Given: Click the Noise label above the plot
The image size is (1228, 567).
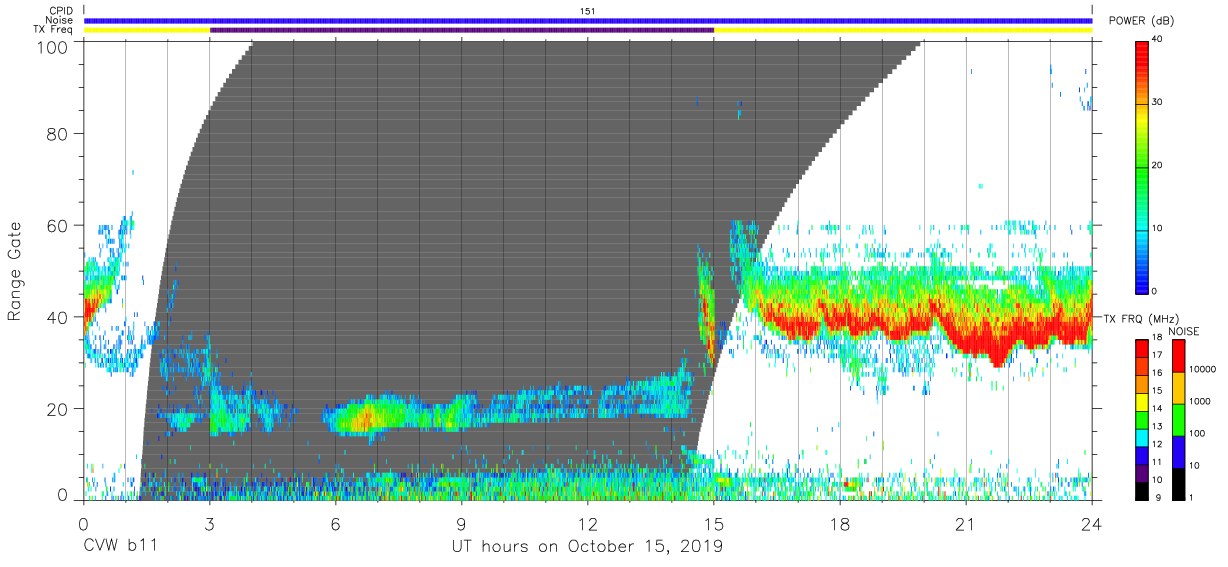Looking at the screenshot, I should pos(60,21).
